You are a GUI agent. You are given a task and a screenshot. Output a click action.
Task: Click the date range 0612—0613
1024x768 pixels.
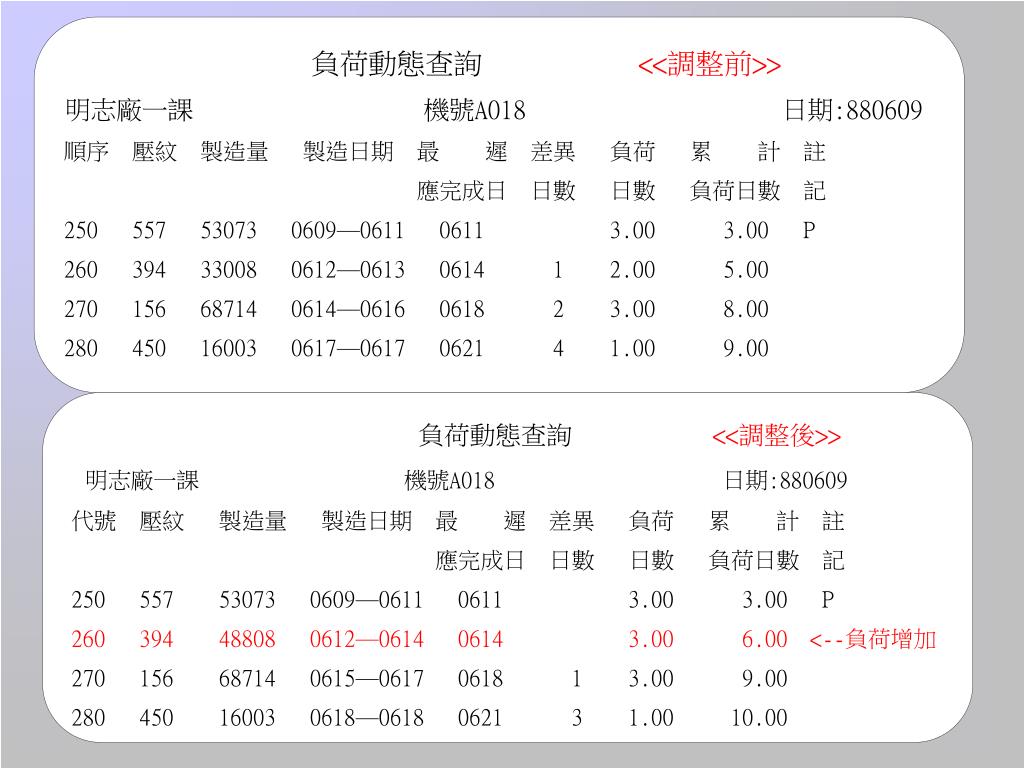pyautogui.click(x=347, y=270)
